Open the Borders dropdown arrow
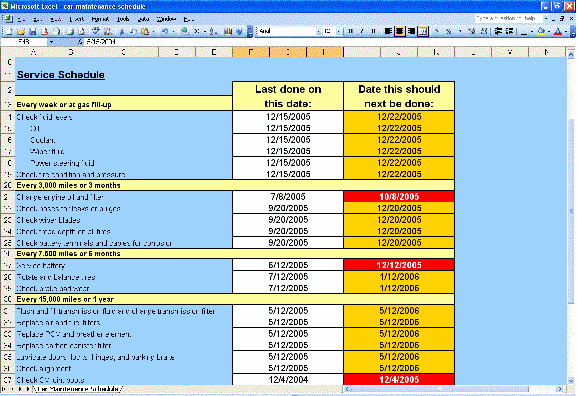Image resolution: width=578 pixels, height=396 pixels. (532, 31)
